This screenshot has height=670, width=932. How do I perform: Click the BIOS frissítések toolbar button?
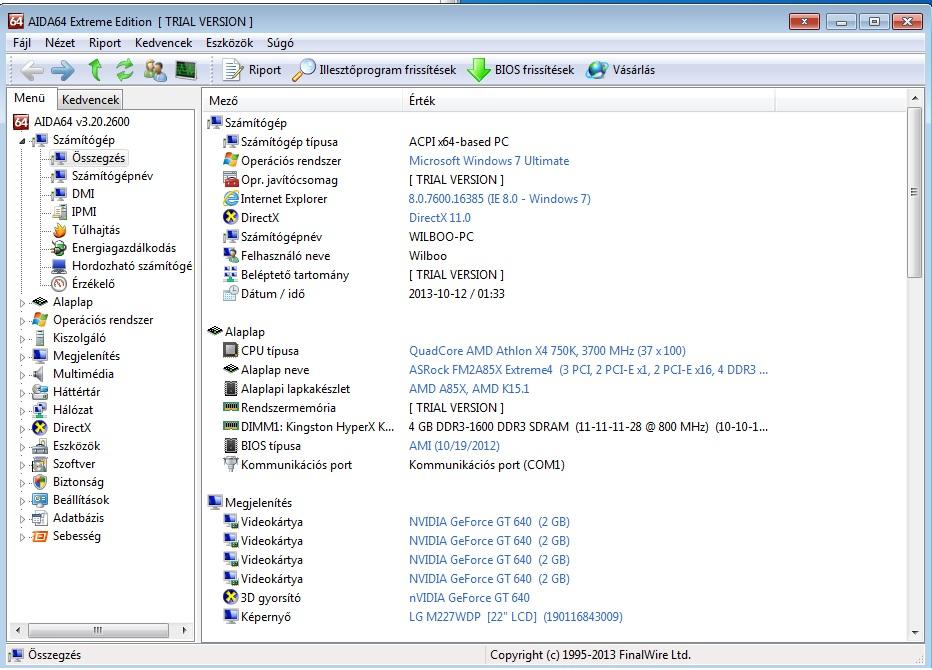click(x=521, y=70)
